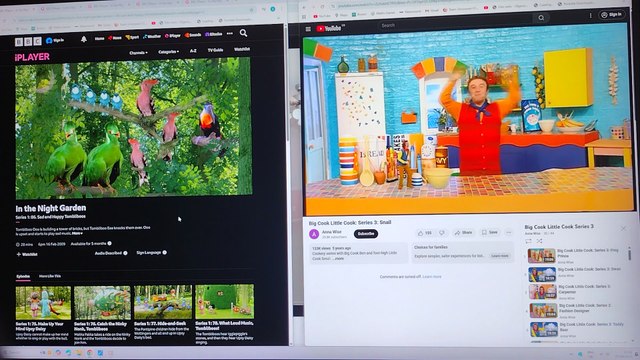Open YouTube settings three-dot menu

[x=590, y=16]
